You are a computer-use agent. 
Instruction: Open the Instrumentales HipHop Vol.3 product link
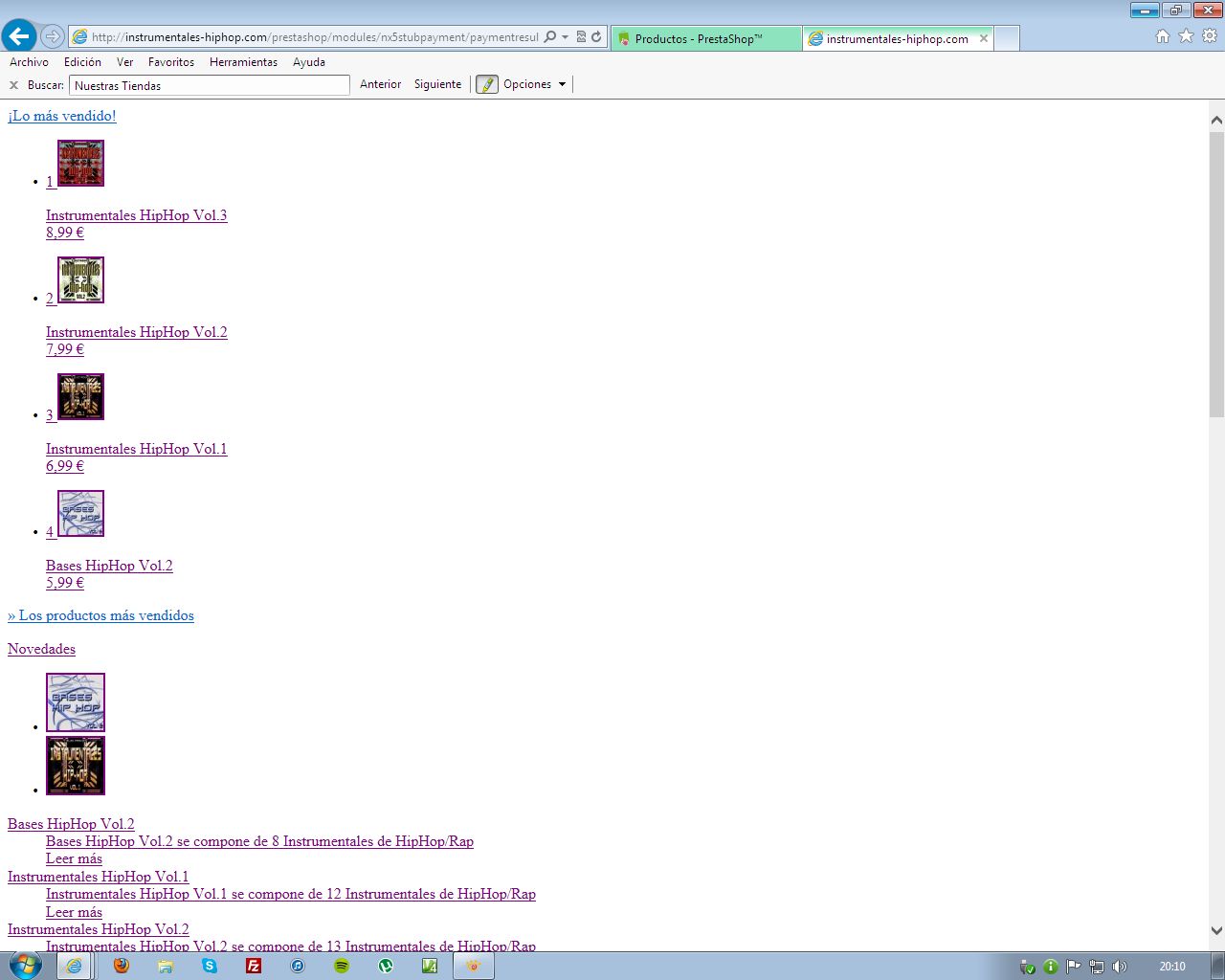click(x=137, y=215)
